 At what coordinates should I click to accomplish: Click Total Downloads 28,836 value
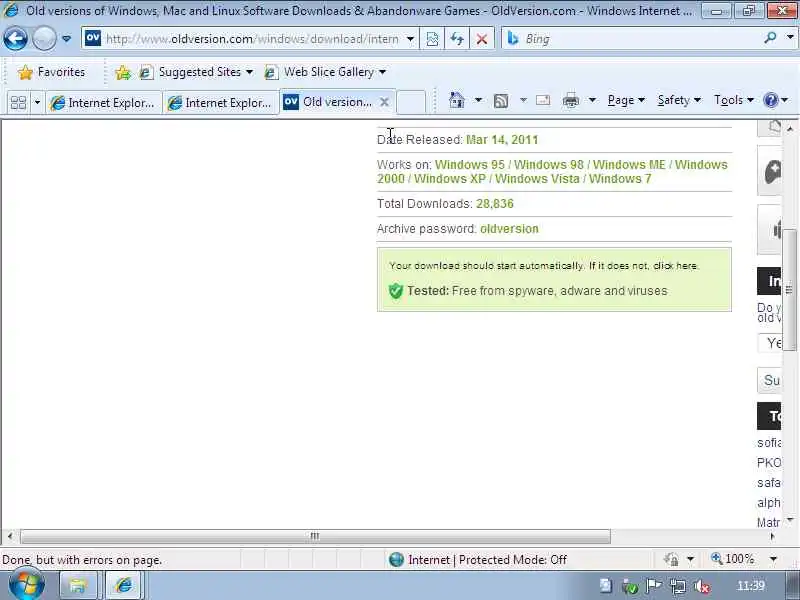495,204
